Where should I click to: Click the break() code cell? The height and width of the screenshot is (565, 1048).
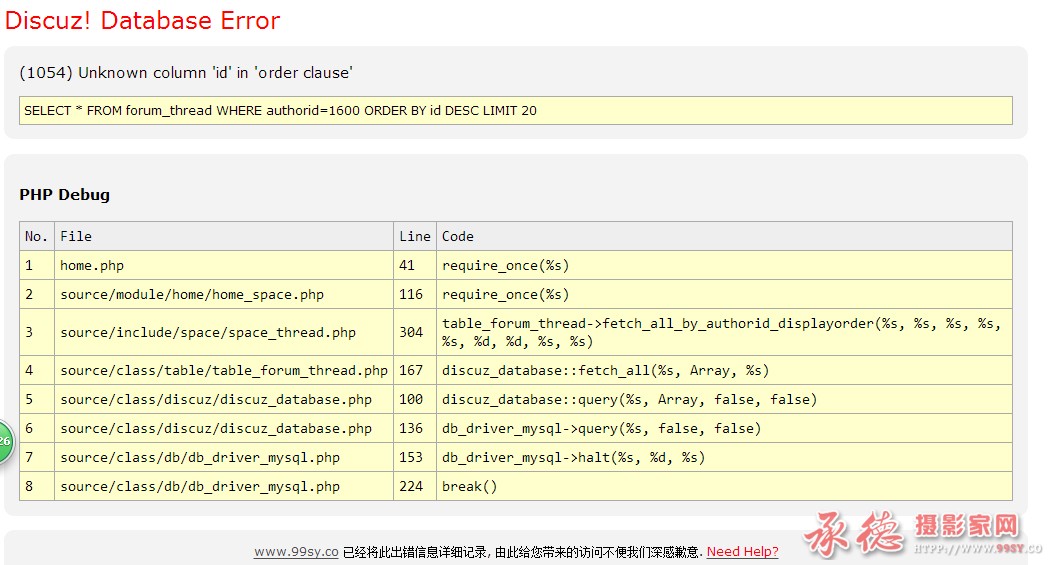(724, 486)
